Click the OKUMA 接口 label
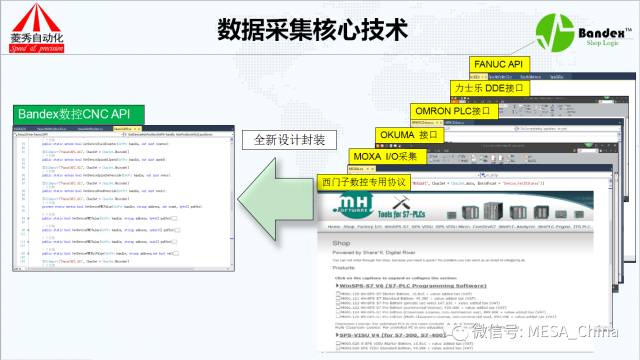 point(409,135)
